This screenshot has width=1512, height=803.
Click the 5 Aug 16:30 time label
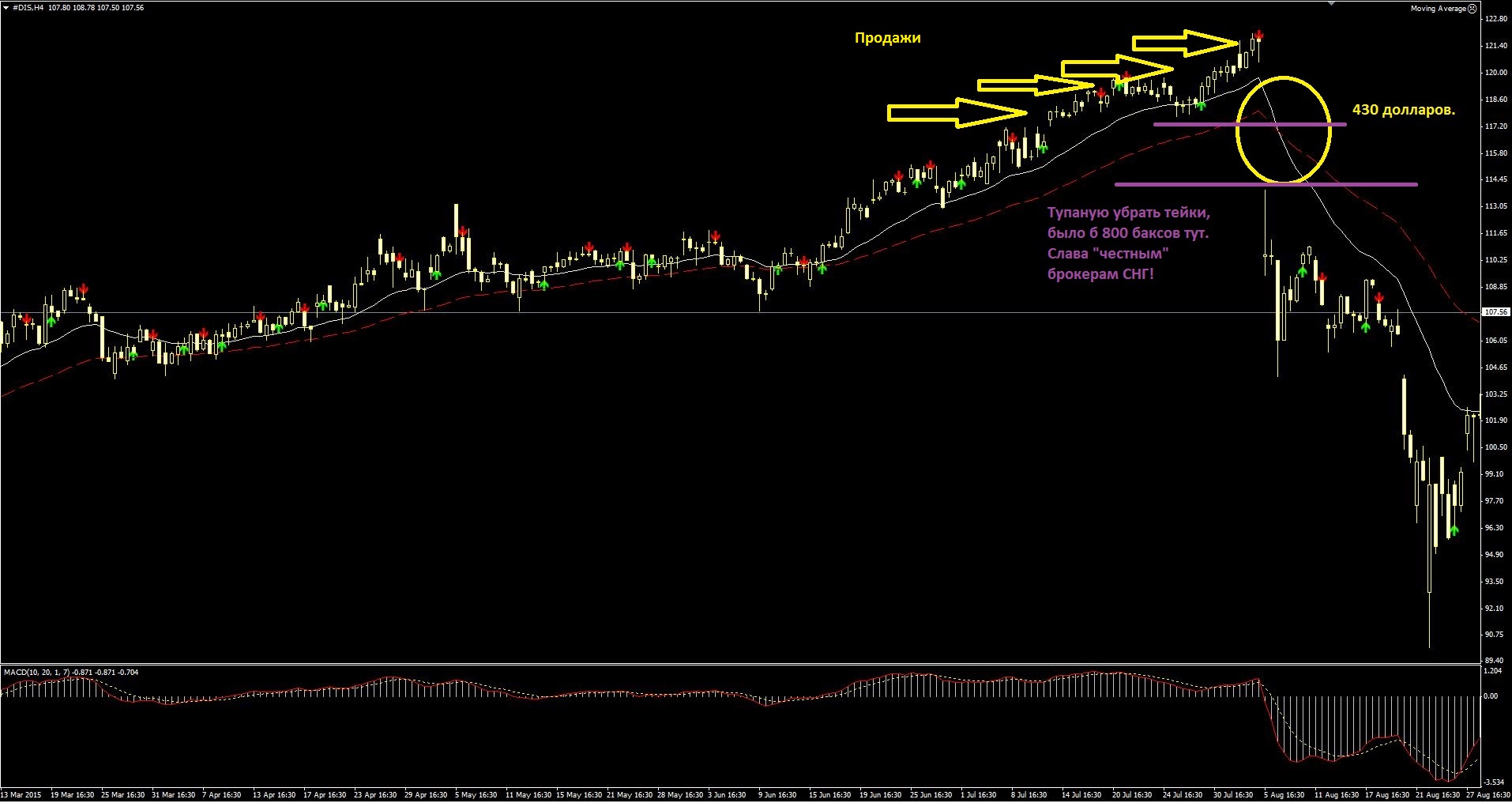point(1284,795)
